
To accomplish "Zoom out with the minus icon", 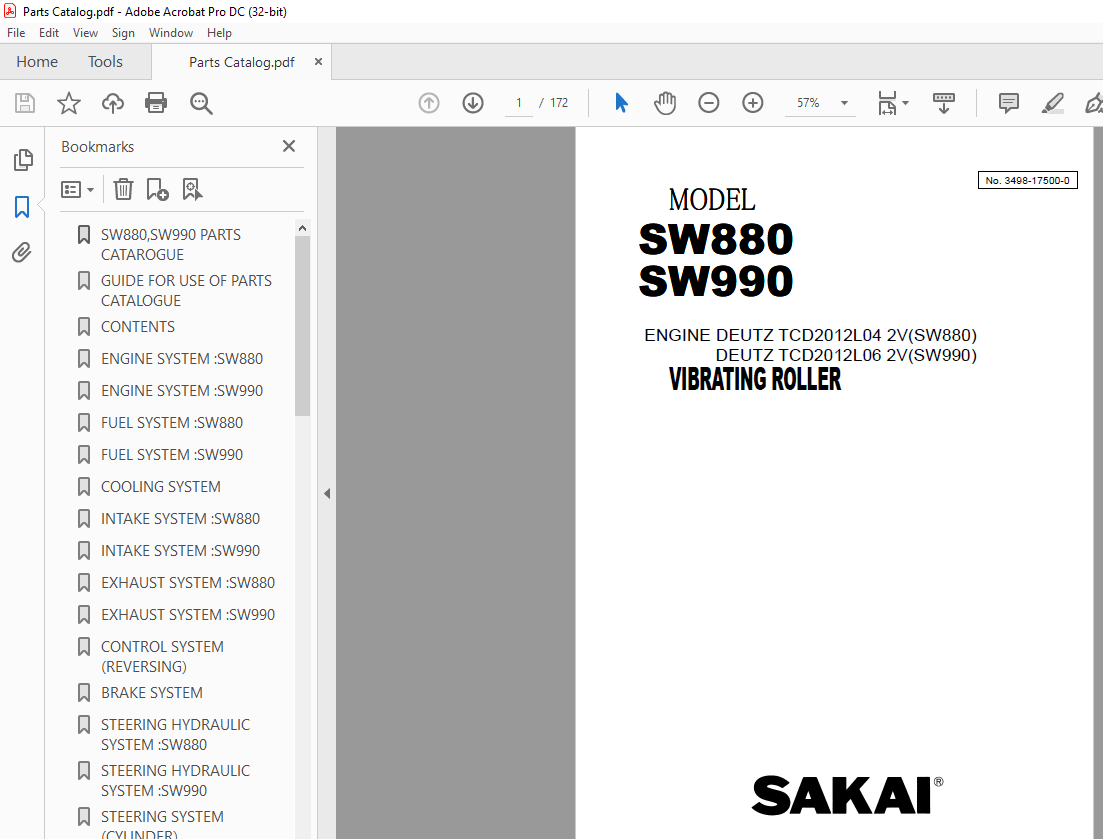I will click(x=708, y=103).
